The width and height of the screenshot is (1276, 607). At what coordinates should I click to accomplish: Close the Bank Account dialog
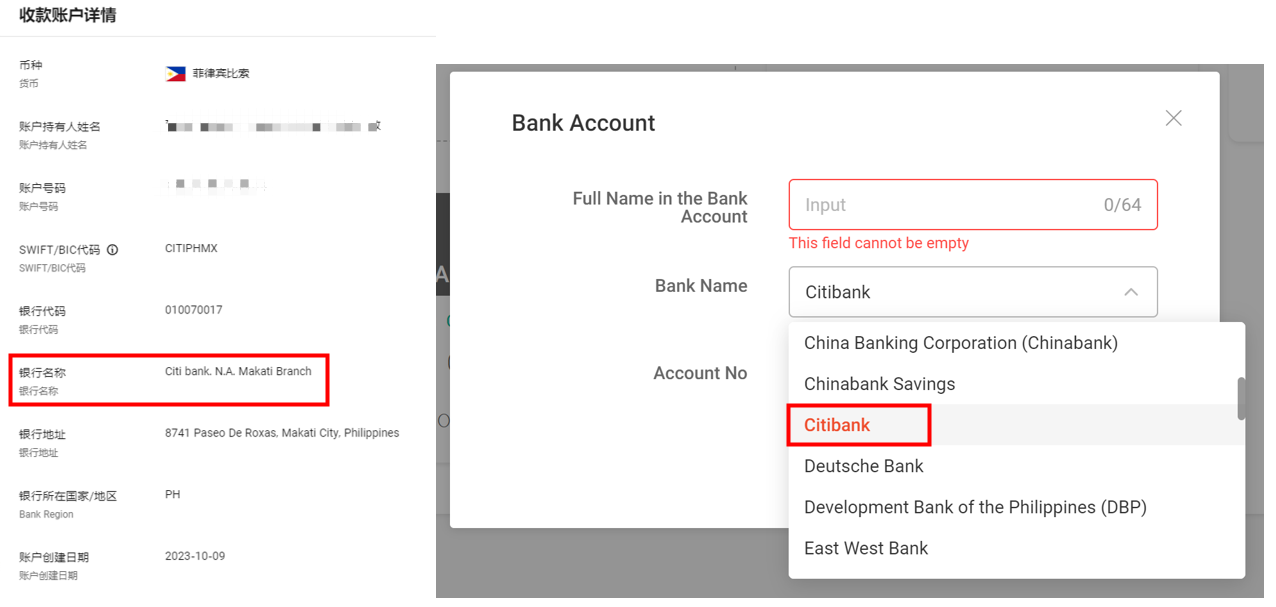point(1173,118)
